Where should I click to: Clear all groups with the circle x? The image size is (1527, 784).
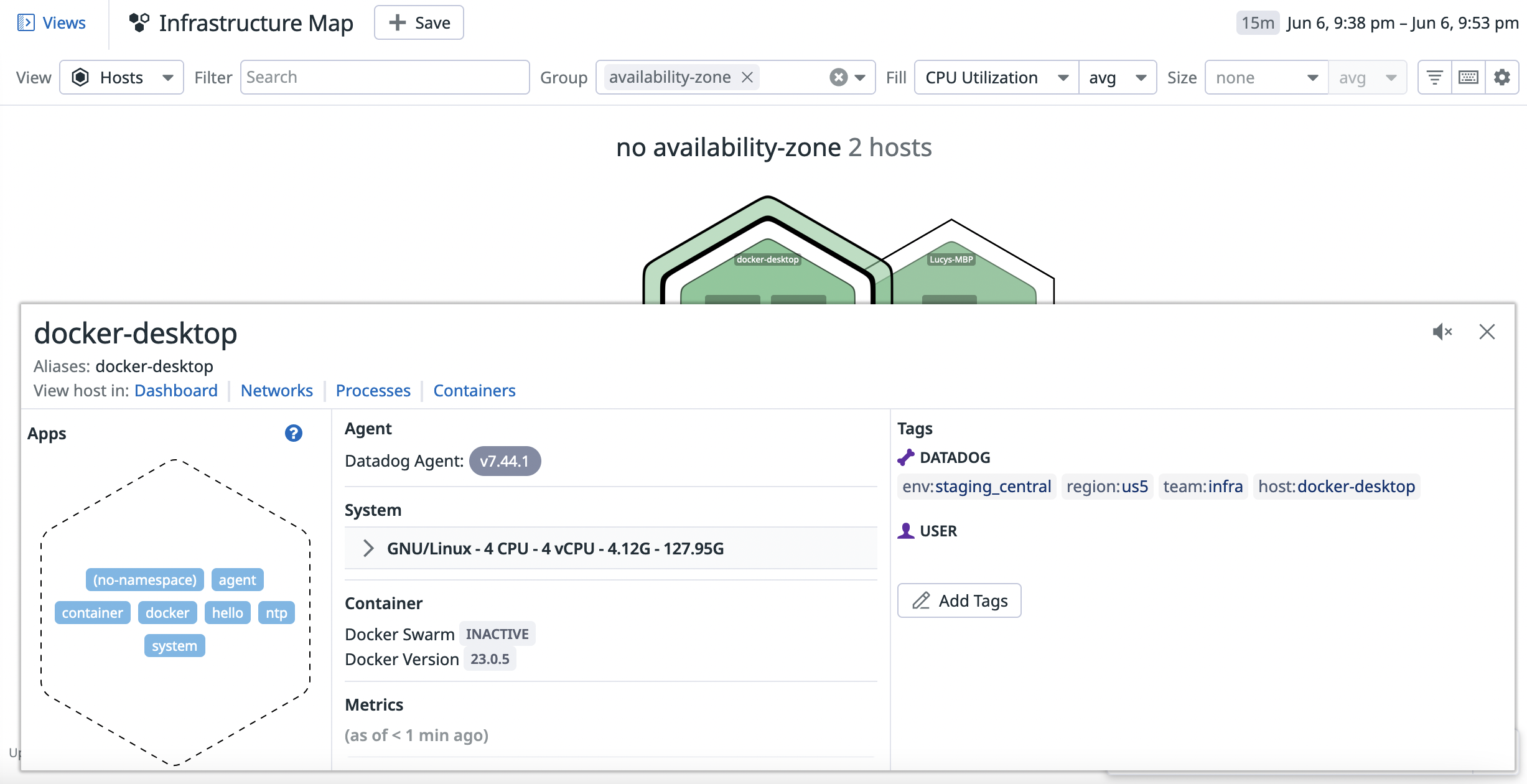coord(838,77)
